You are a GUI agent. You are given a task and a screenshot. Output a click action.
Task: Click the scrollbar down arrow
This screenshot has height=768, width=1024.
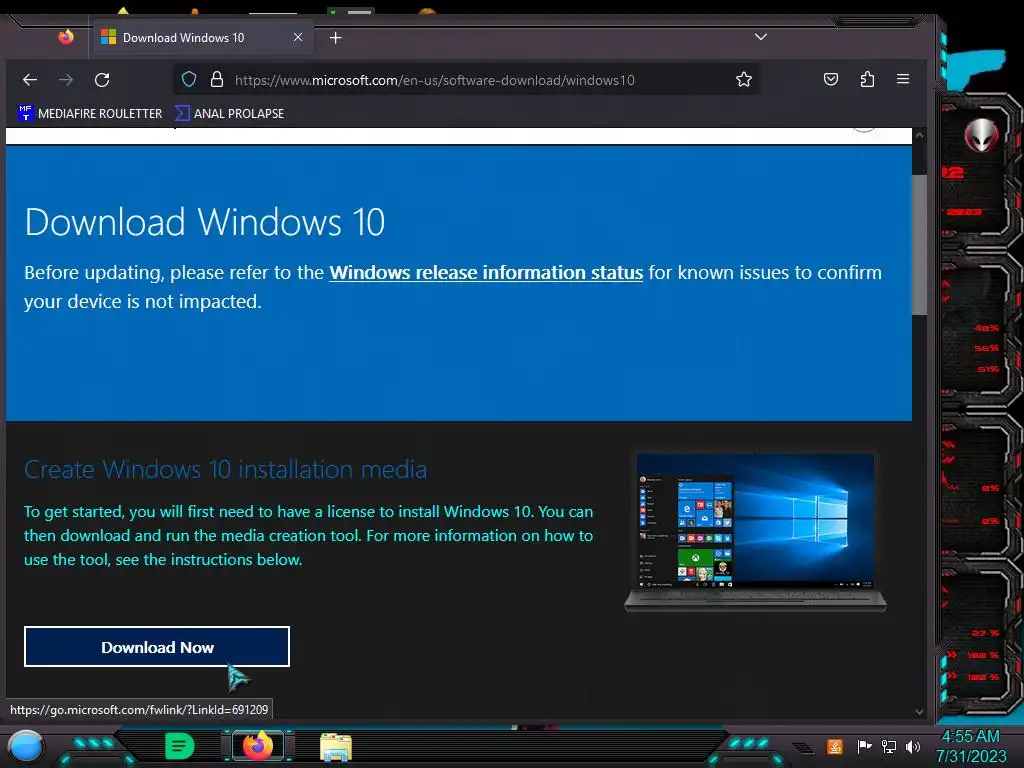click(919, 712)
